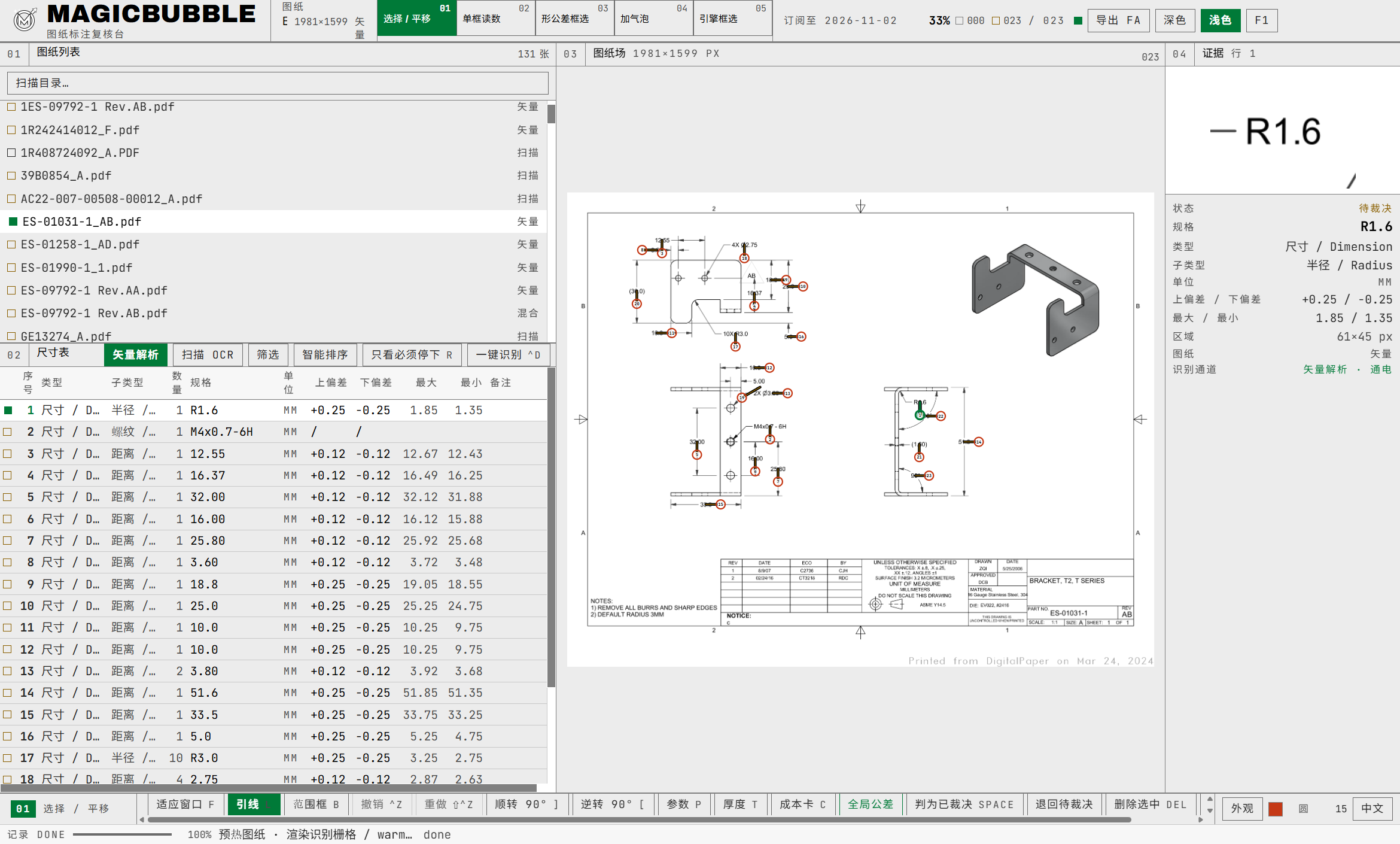
Task: Select balloon marker 23 on the drawing
Action: click(929, 476)
